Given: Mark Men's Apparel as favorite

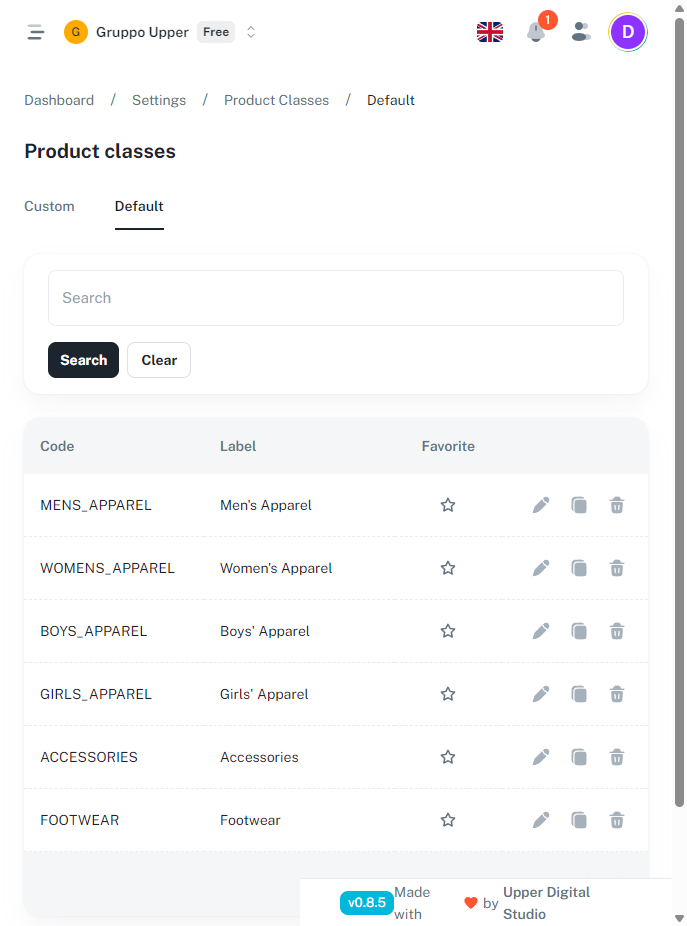Looking at the screenshot, I should coord(448,505).
